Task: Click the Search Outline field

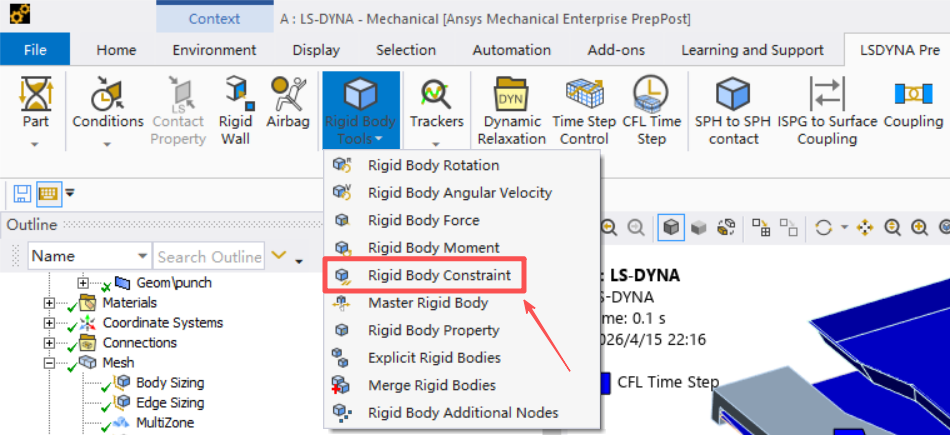Action: tap(208, 256)
